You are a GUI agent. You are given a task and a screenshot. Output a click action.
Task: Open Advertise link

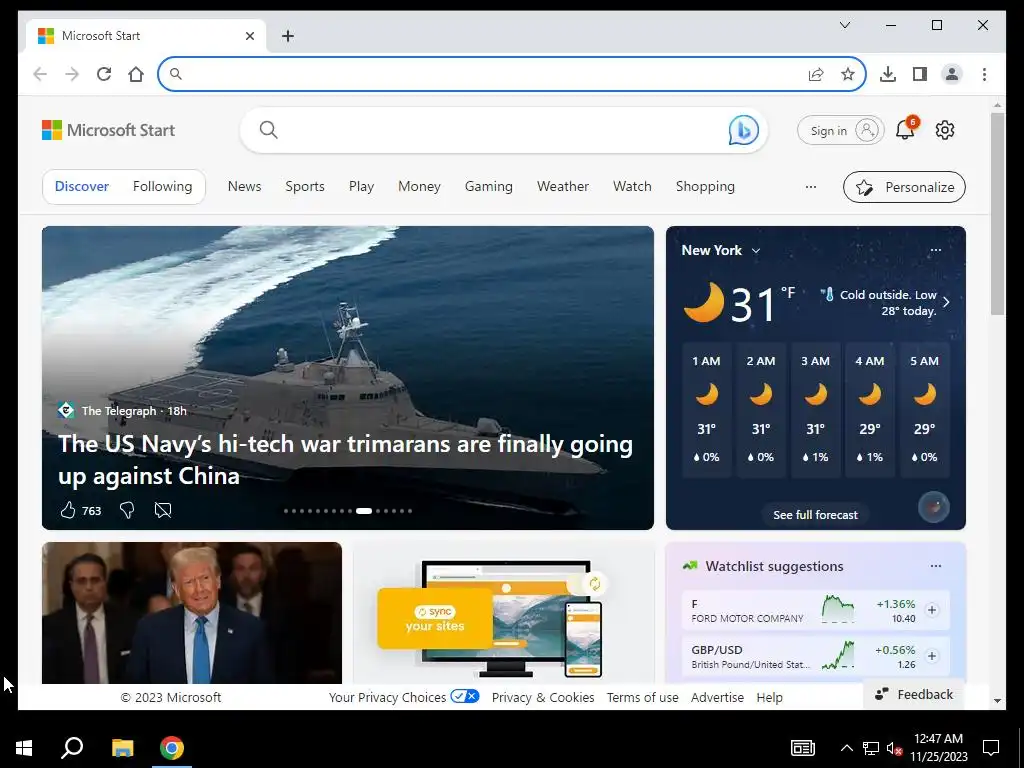(717, 697)
